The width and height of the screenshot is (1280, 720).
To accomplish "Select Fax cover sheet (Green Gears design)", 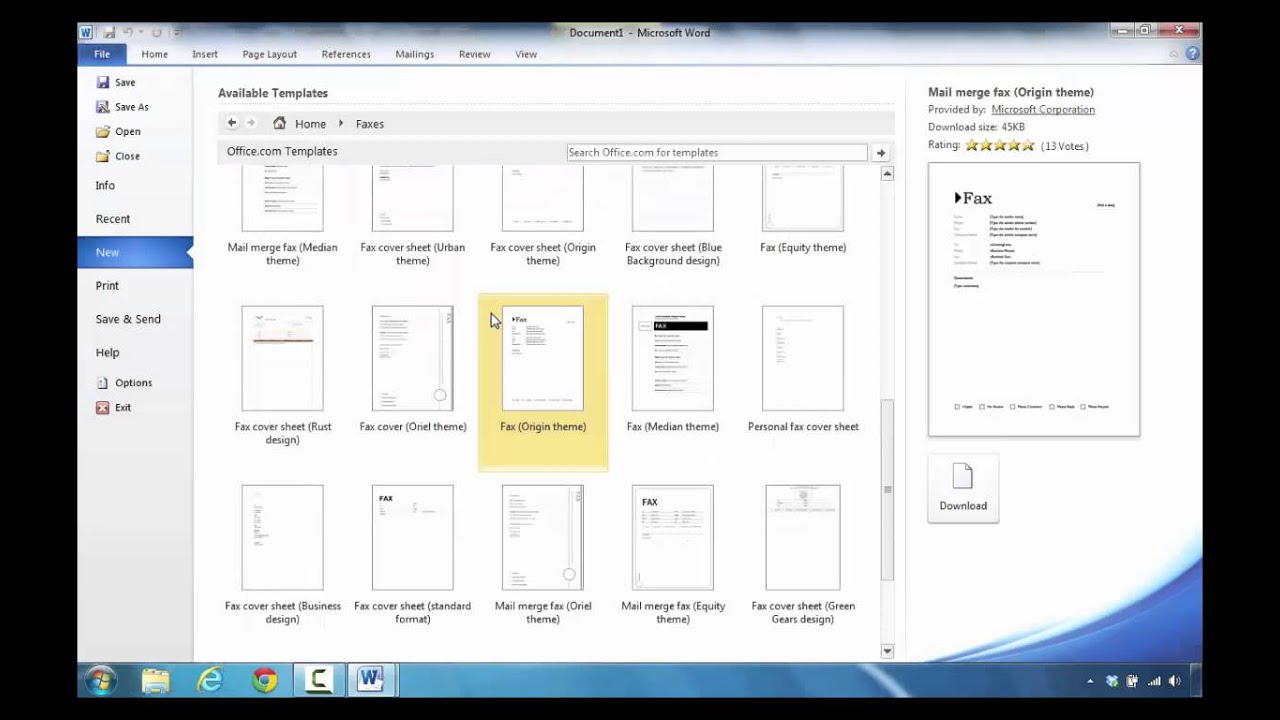I will (803, 556).
